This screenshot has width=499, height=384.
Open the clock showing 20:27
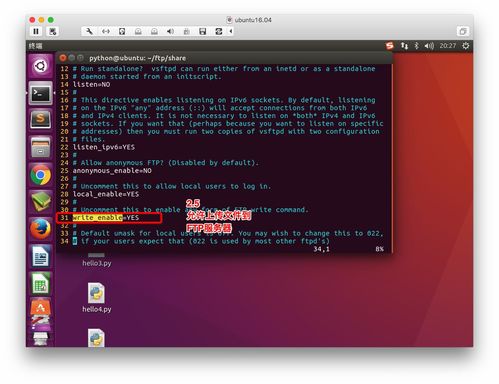click(x=447, y=46)
